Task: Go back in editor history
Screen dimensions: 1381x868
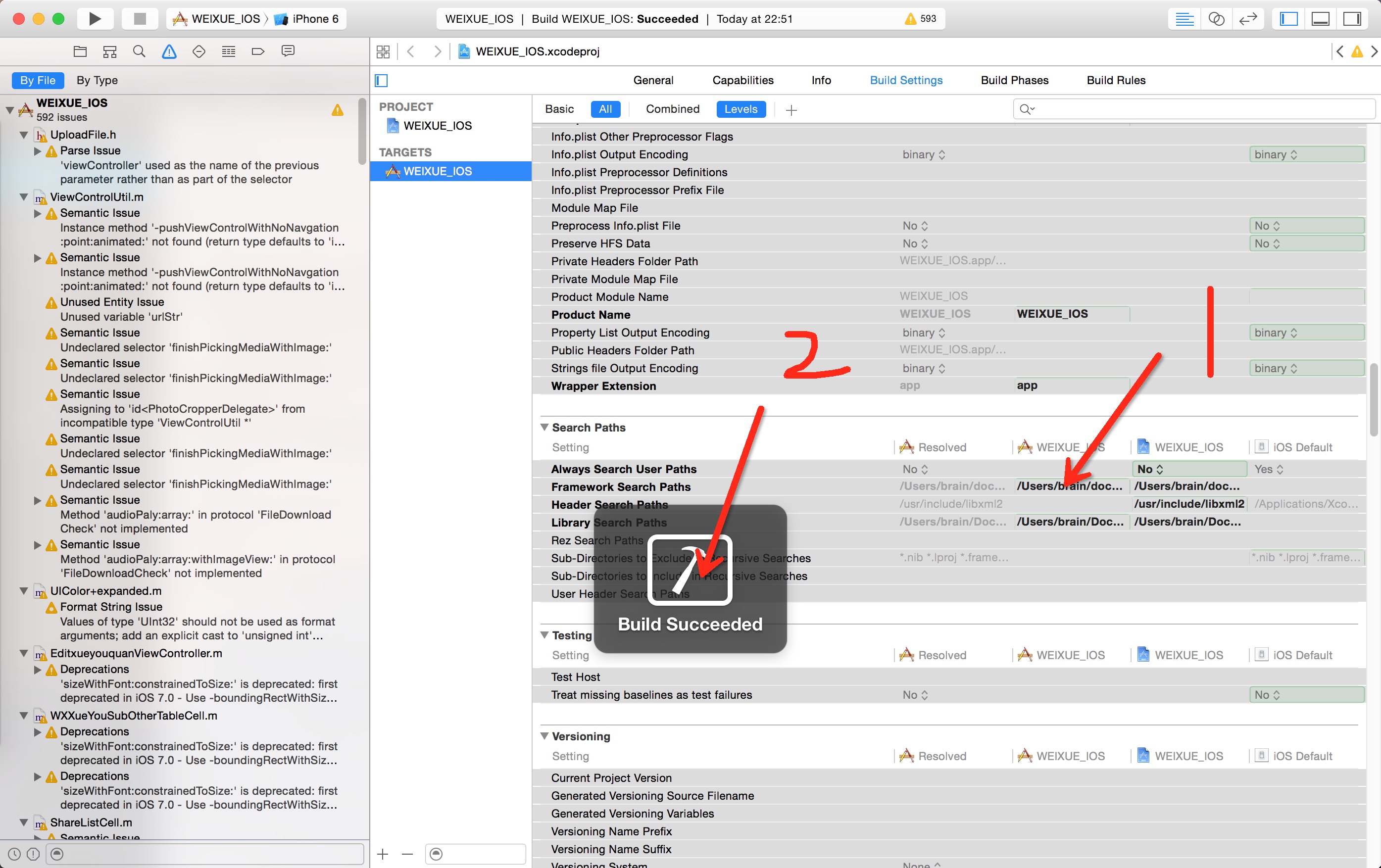Action: pos(410,51)
